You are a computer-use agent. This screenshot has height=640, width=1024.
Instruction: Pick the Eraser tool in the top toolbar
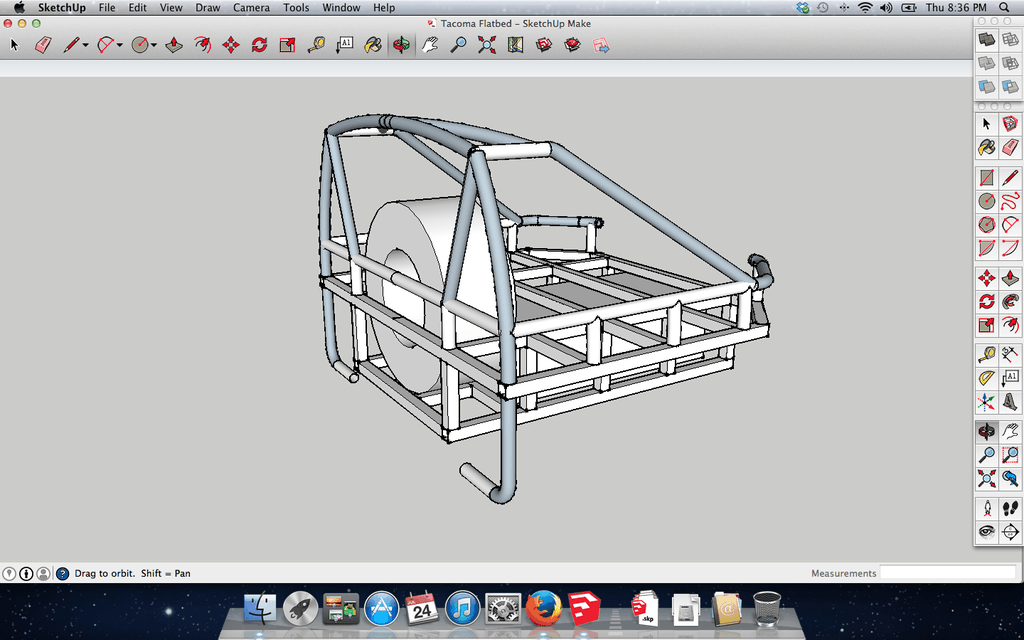(x=43, y=45)
